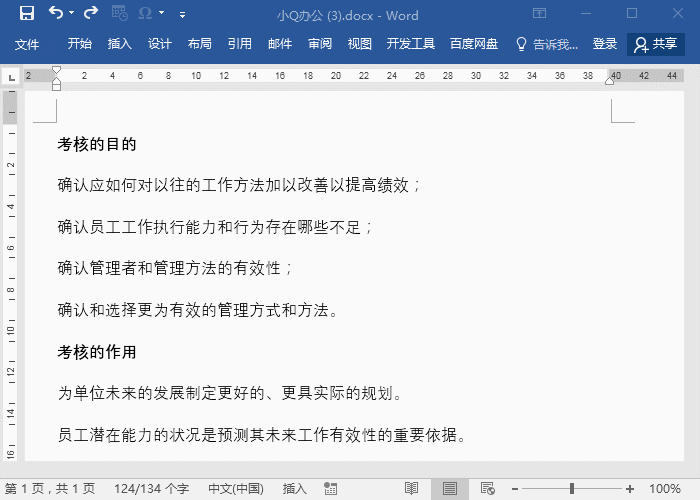
Task: Click the zoom out minus button
Action: coord(515,489)
